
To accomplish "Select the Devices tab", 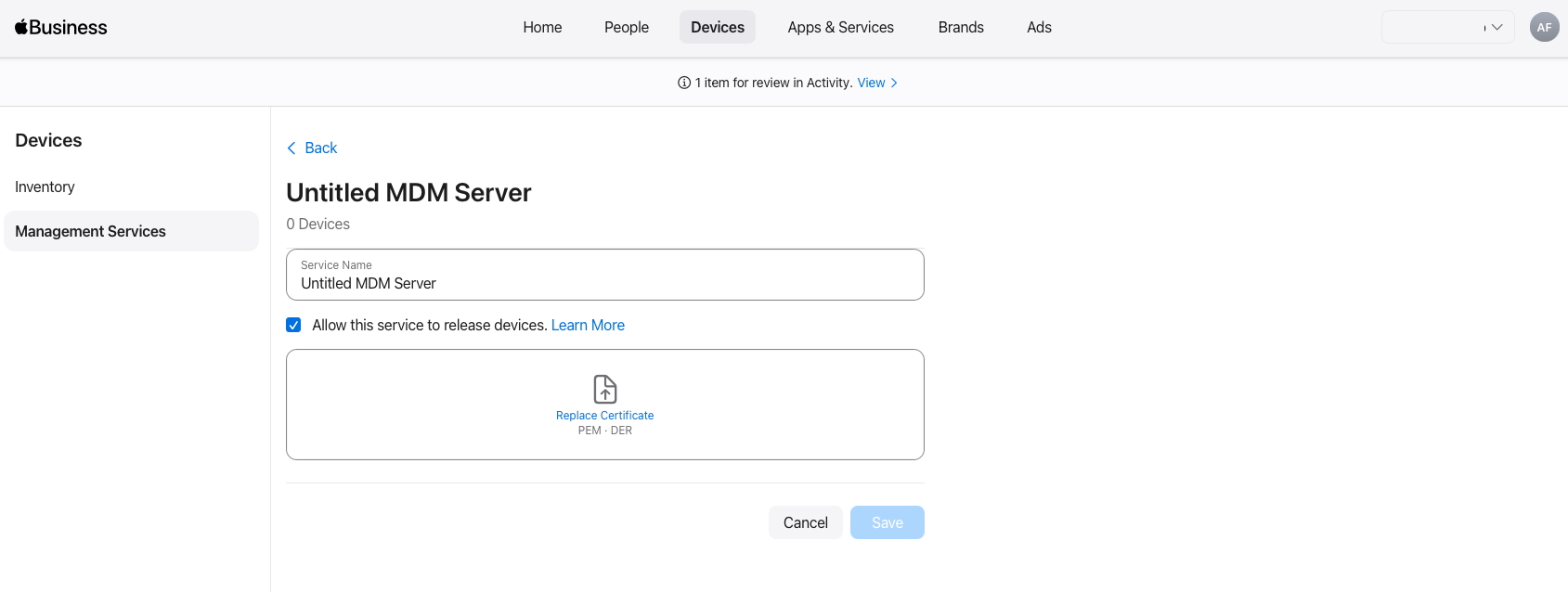I will (x=718, y=27).
